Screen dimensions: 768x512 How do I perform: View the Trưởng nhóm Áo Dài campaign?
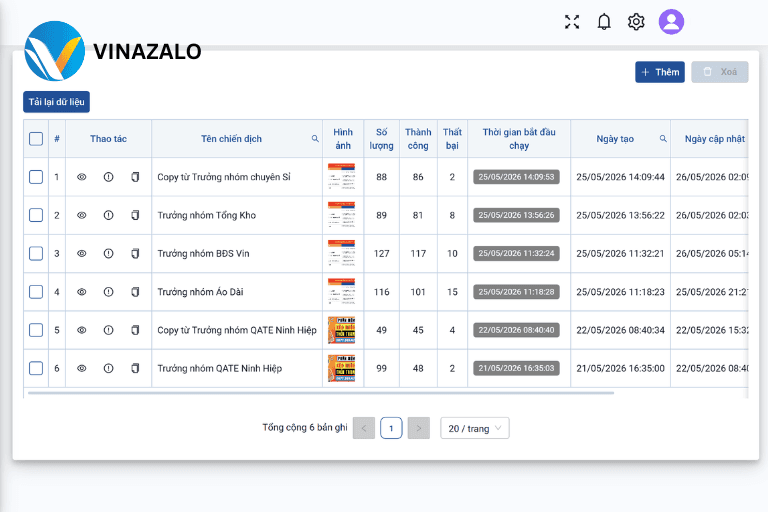82,292
